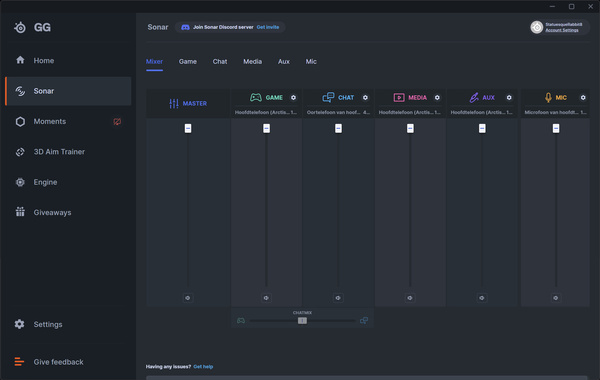Open the Game output device dropdown
Viewport: 600px width, 380px height.
[x=266, y=112]
